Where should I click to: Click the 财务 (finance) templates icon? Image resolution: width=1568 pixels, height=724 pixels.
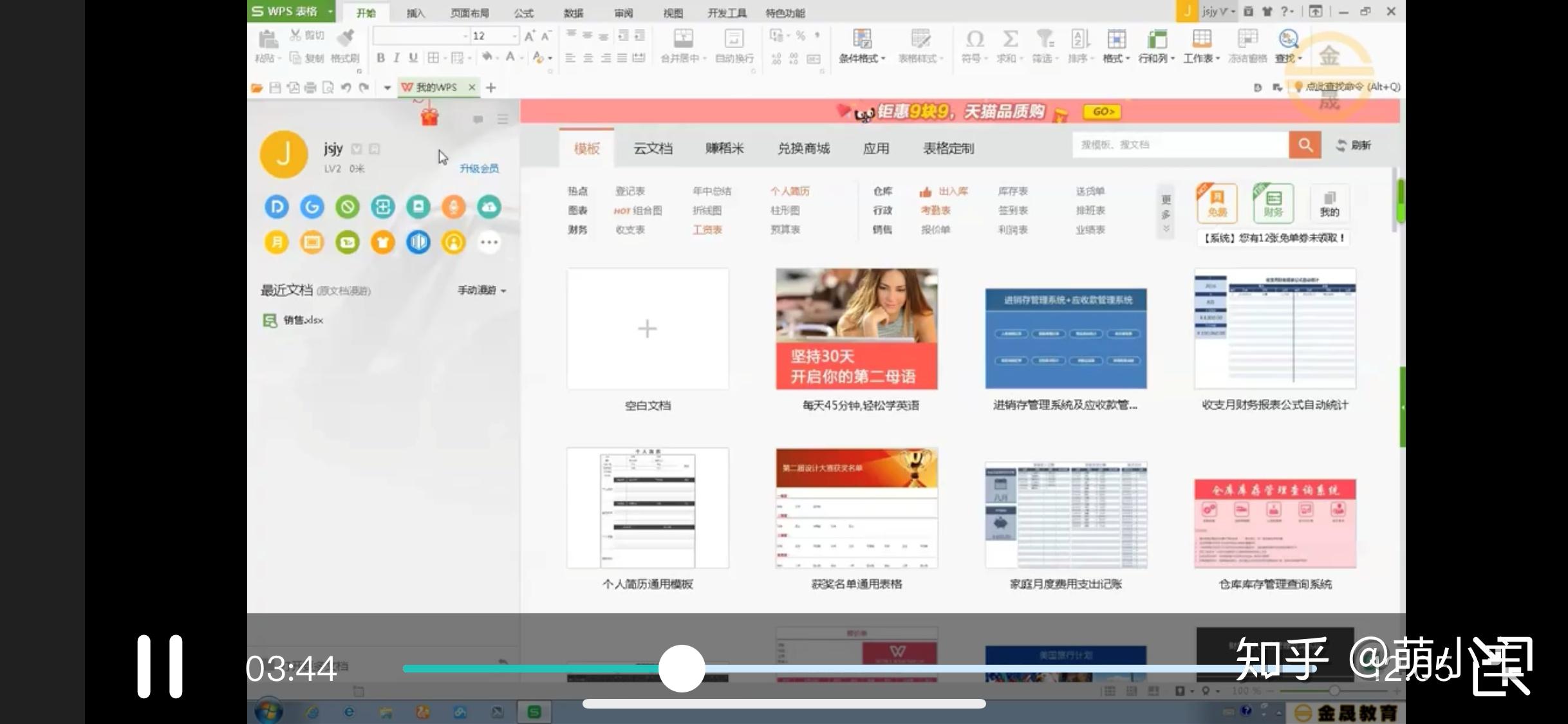(x=1273, y=203)
